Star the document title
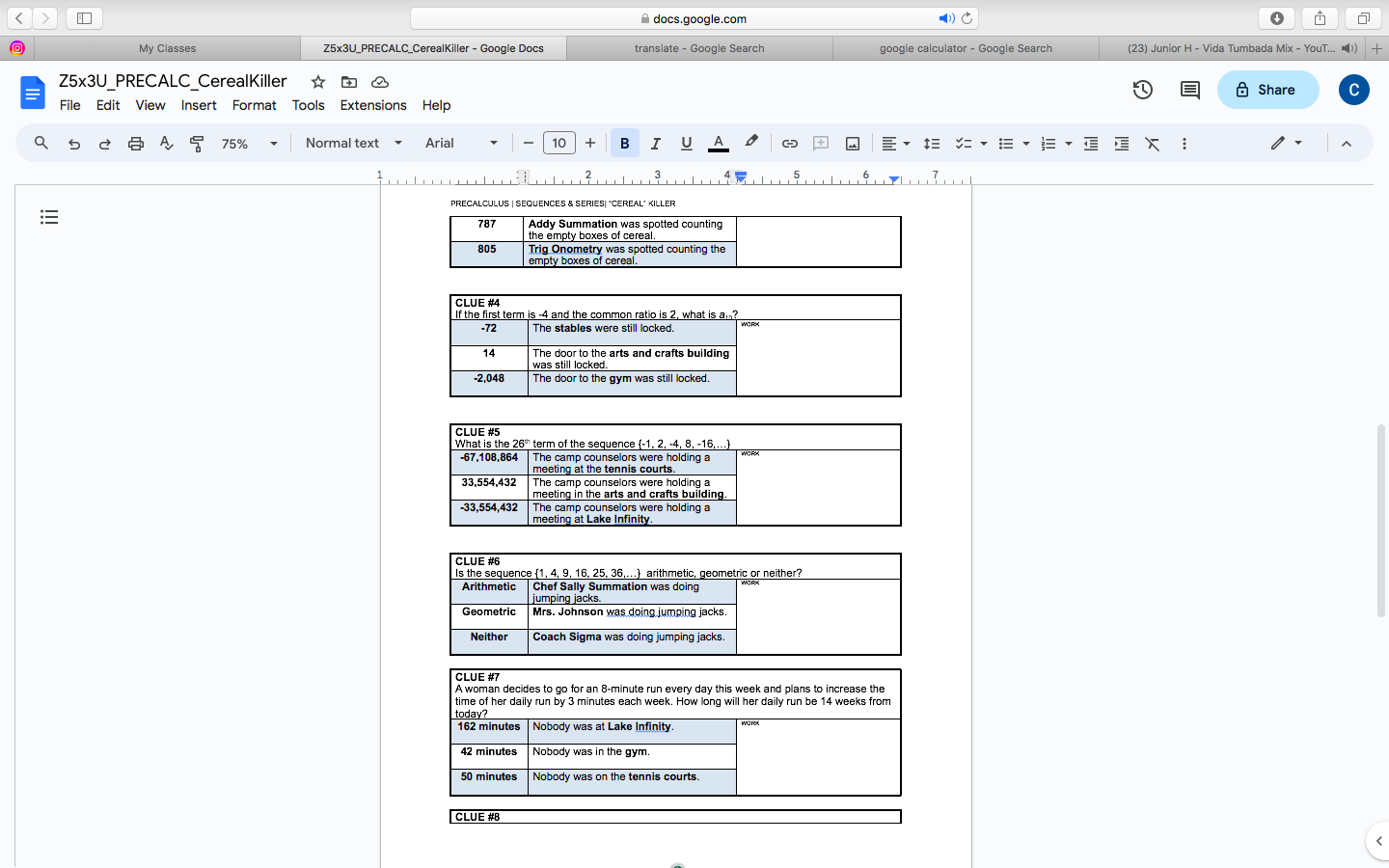 tap(318, 82)
